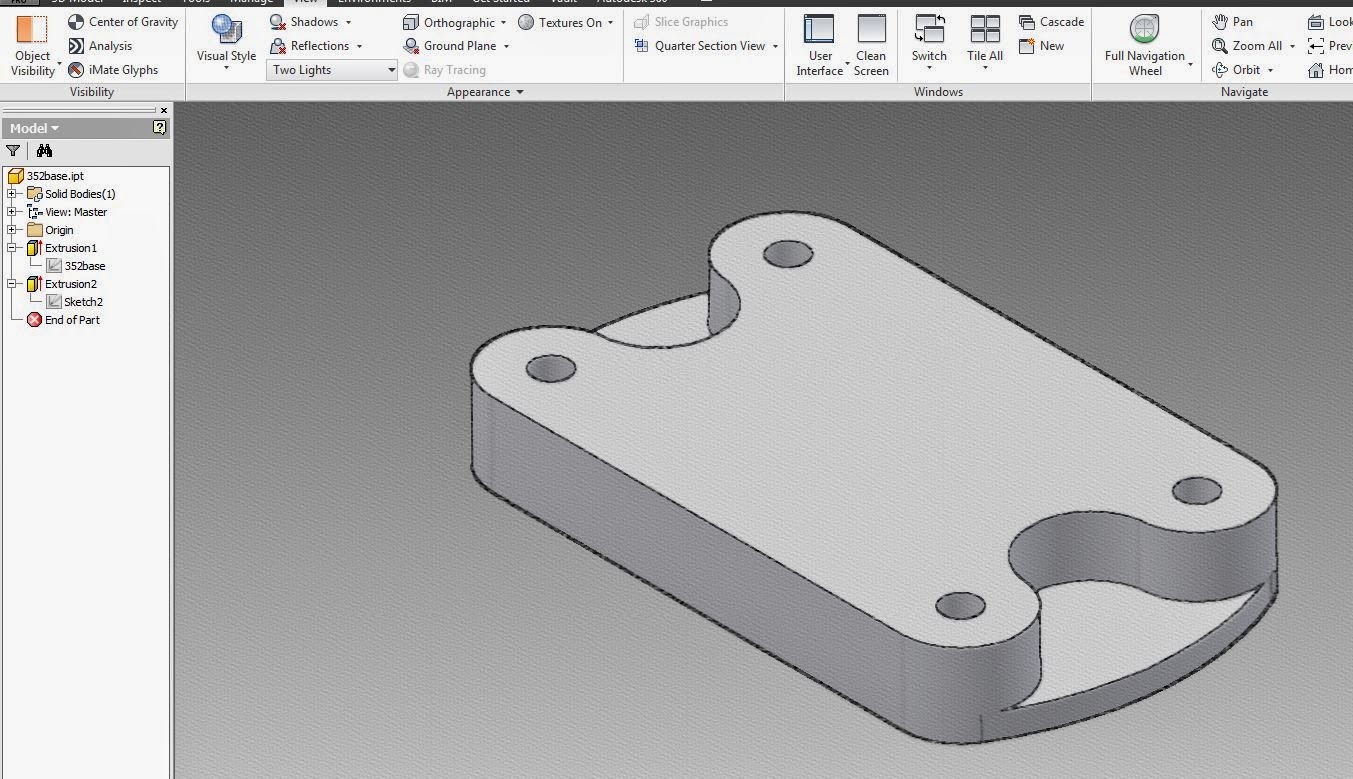Activate Clean Screen mode
Screen dimensions: 1353x779
coord(871,46)
